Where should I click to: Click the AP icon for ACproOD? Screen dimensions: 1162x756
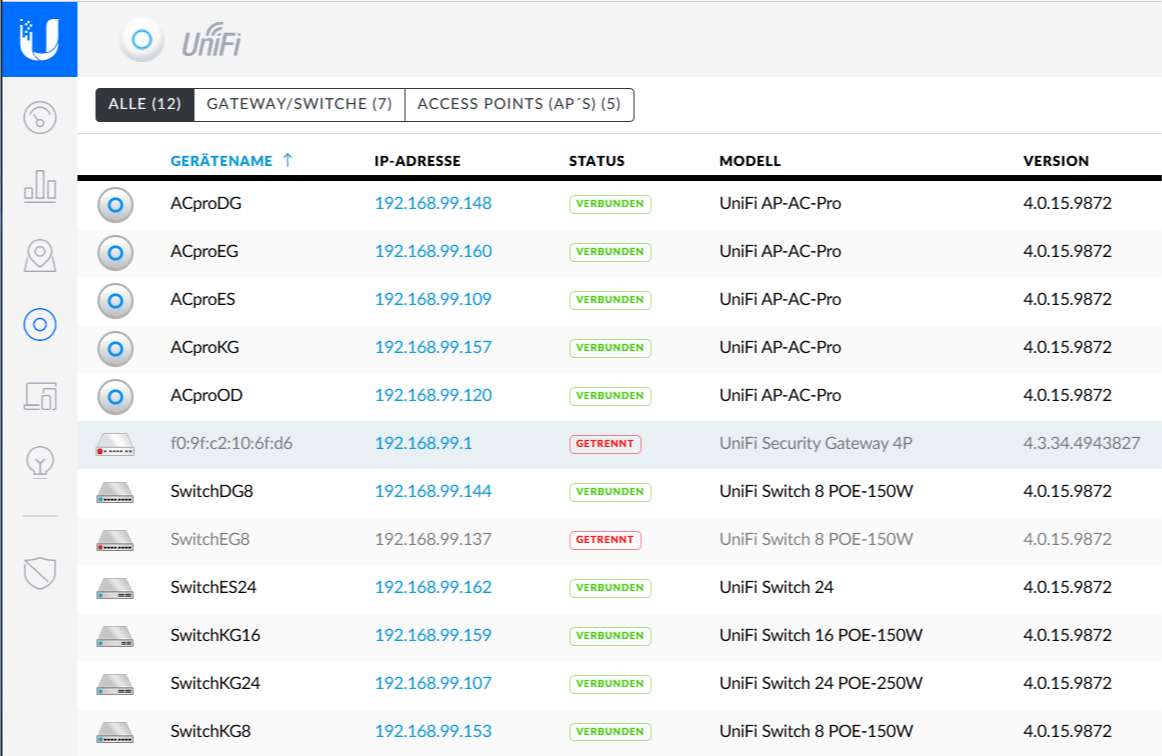point(115,397)
